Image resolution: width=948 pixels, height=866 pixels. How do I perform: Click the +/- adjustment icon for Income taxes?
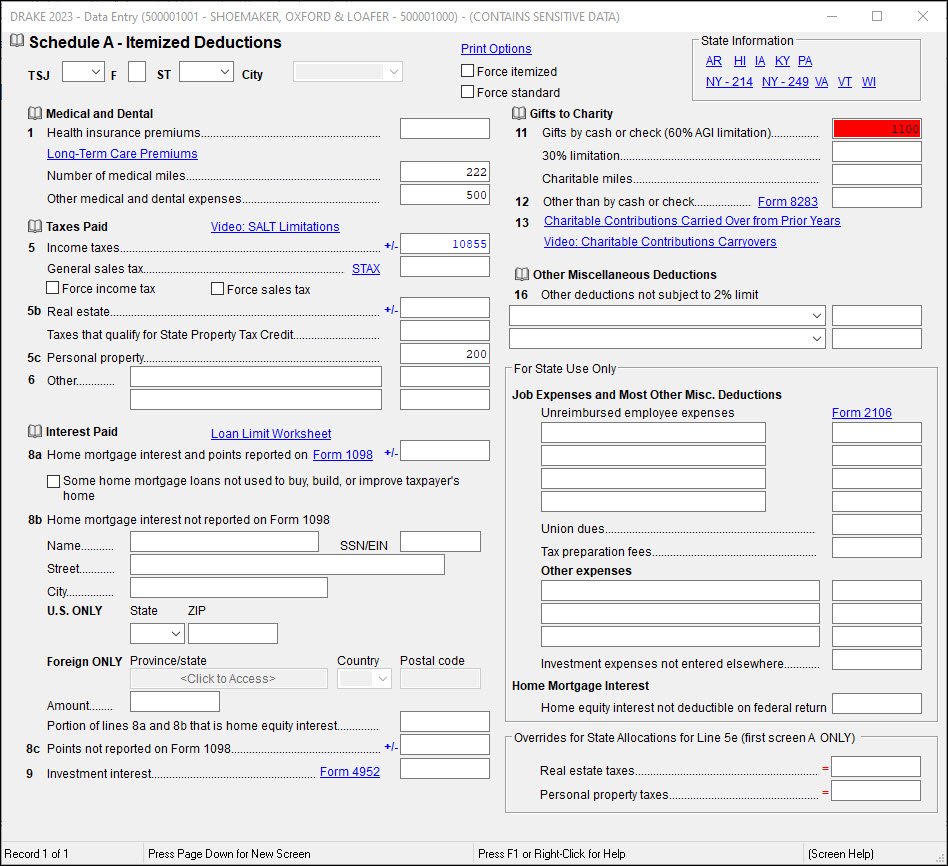(391, 245)
